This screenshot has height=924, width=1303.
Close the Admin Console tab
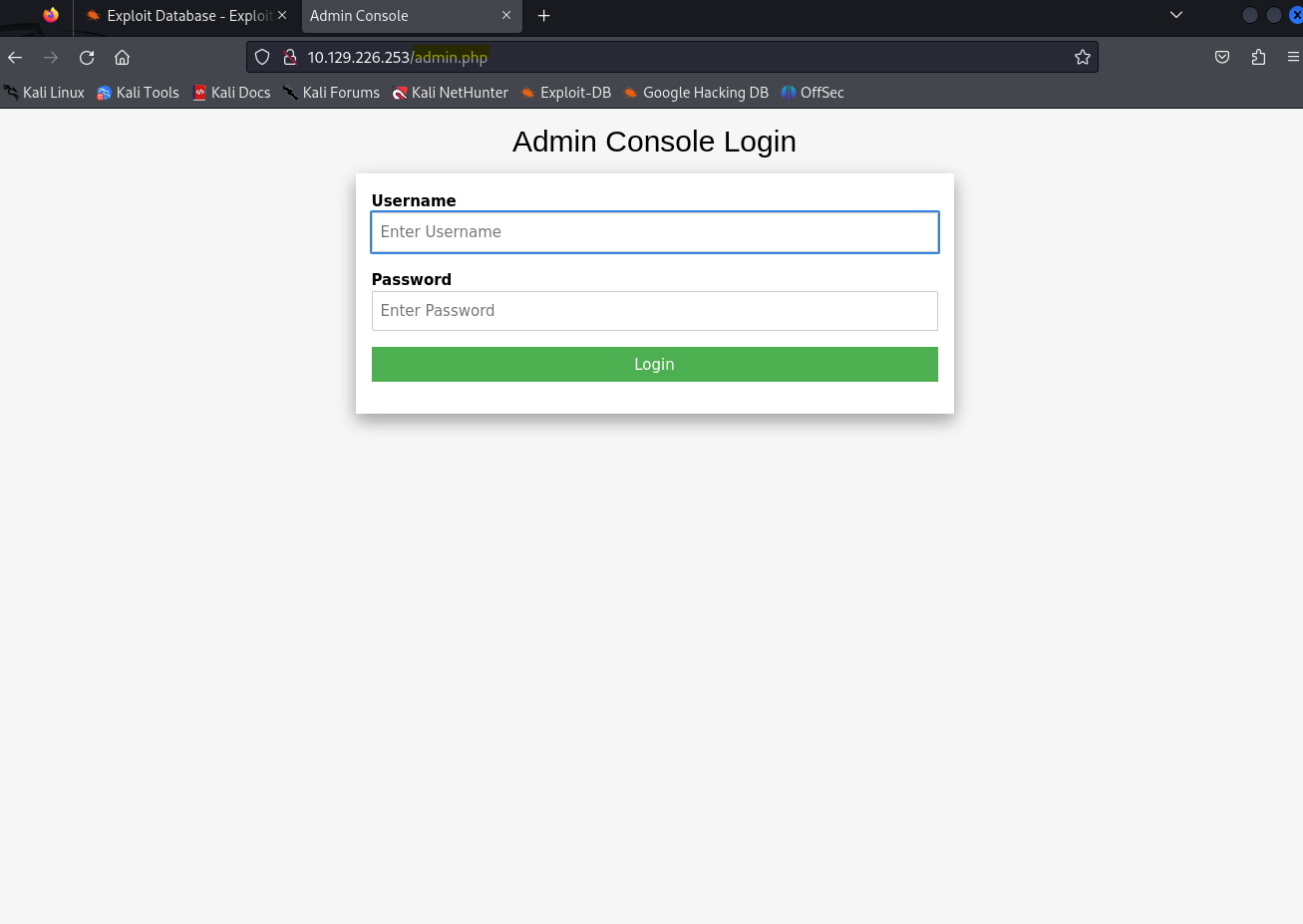(506, 16)
